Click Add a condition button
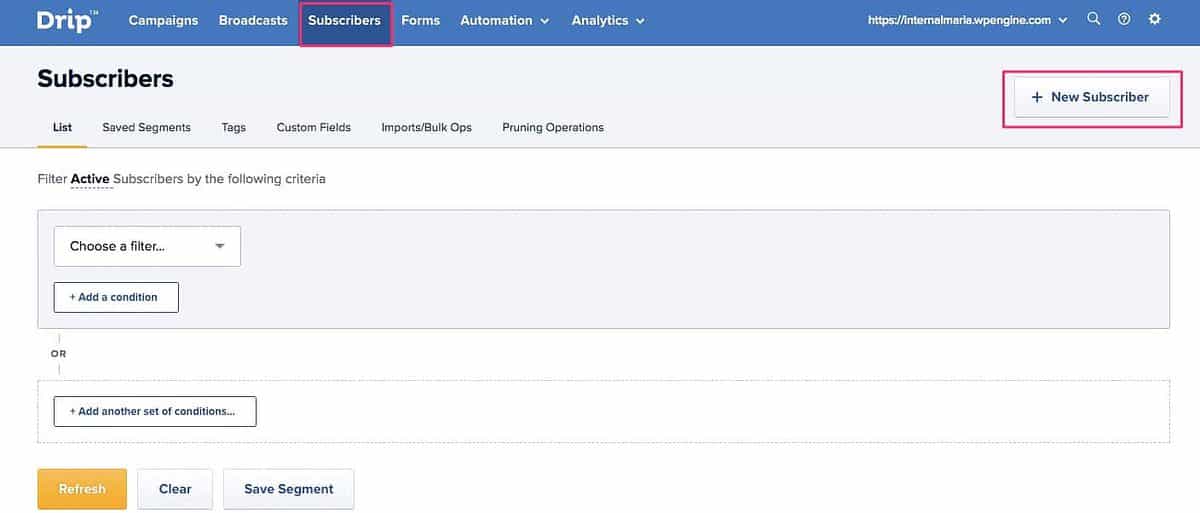This screenshot has width=1200, height=513. (x=116, y=297)
